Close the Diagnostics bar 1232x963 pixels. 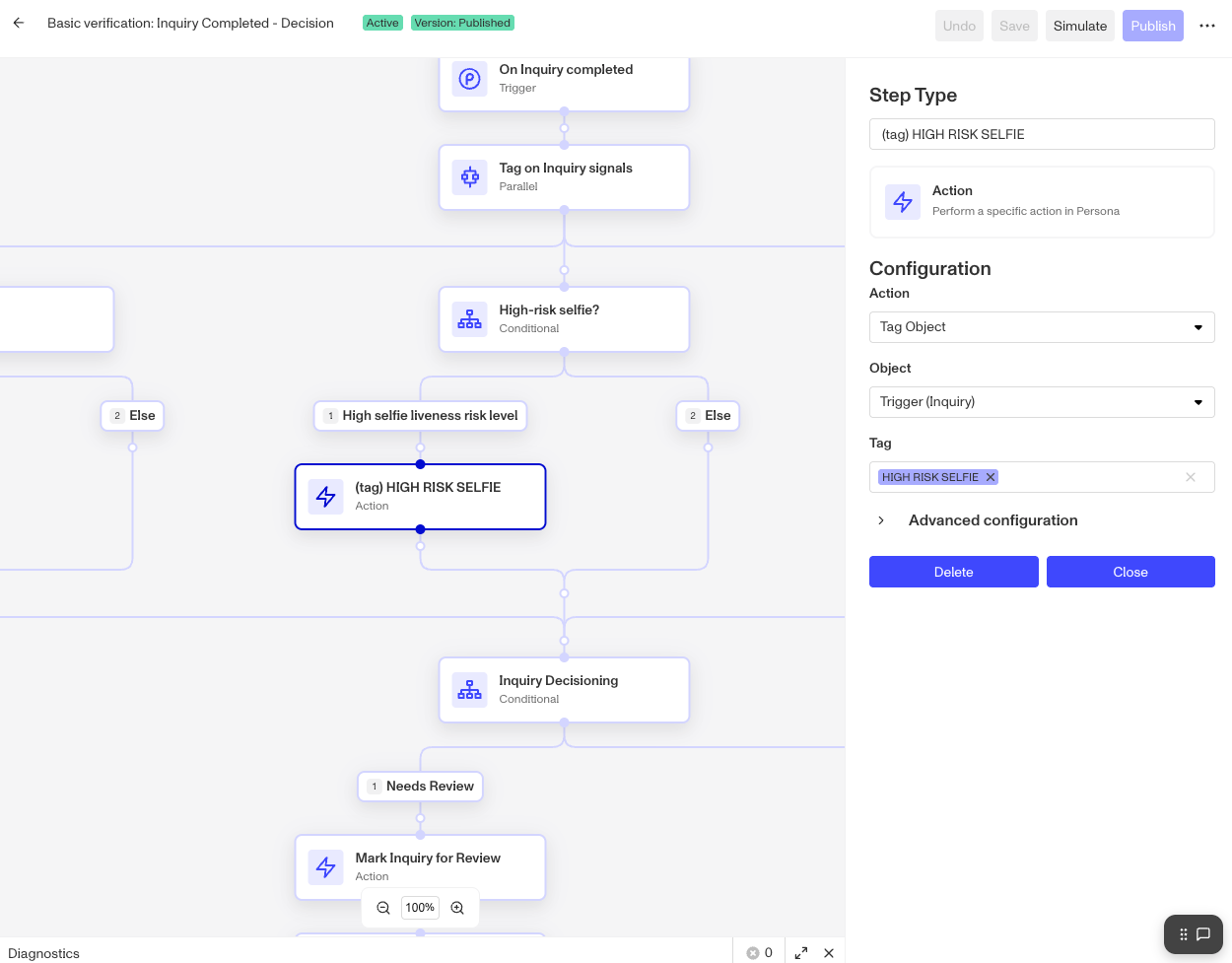829,952
